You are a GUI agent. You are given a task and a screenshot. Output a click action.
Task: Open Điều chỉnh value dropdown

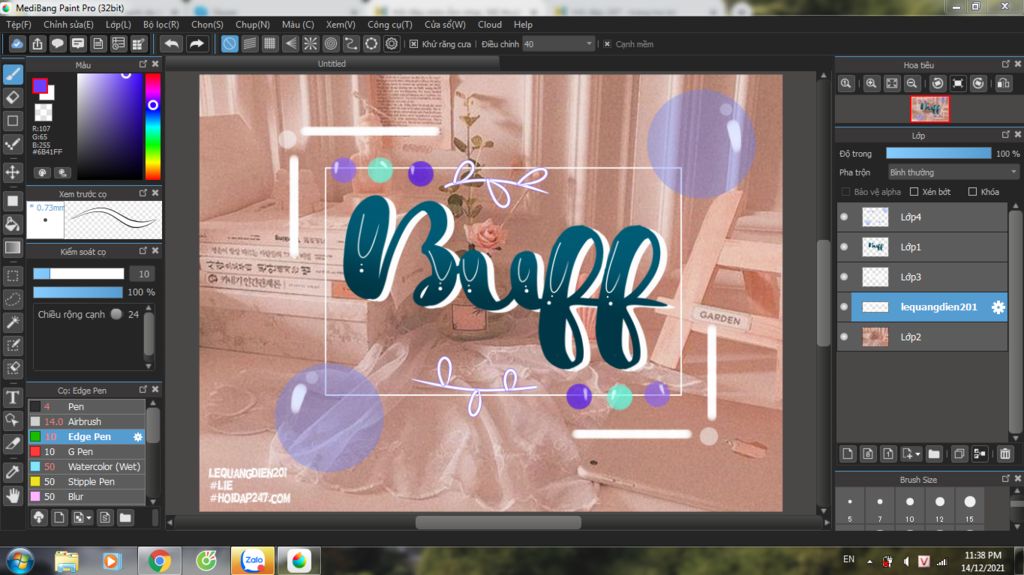[x=558, y=44]
